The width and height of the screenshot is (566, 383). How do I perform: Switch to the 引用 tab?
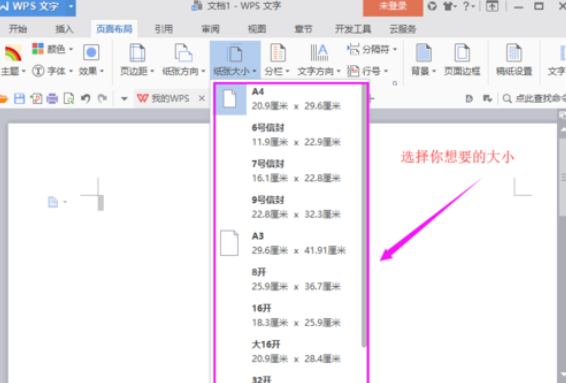click(164, 29)
